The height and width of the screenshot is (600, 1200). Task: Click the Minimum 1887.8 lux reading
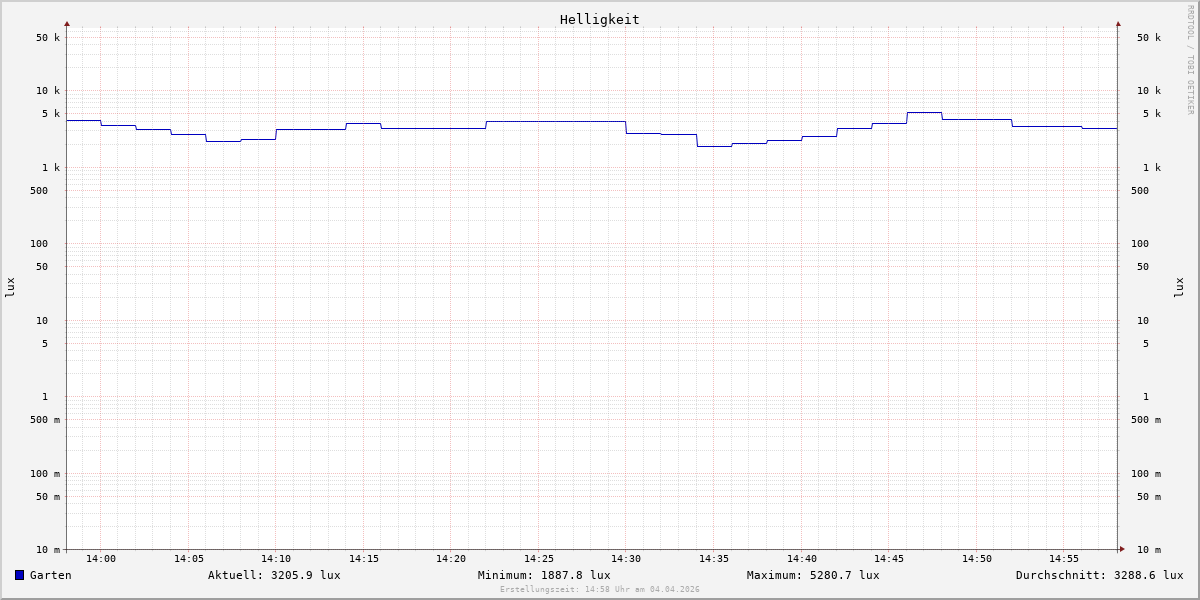(x=544, y=575)
